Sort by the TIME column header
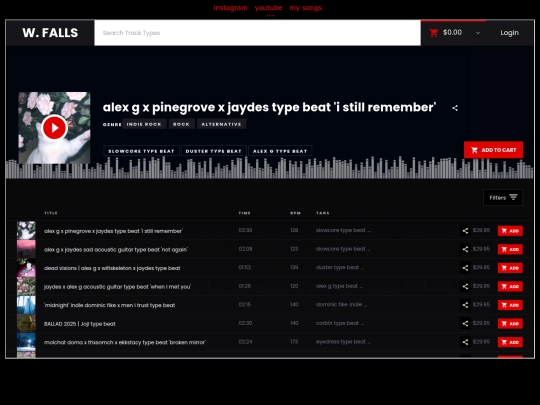This screenshot has height=405, width=540. click(x=245, y=213)
